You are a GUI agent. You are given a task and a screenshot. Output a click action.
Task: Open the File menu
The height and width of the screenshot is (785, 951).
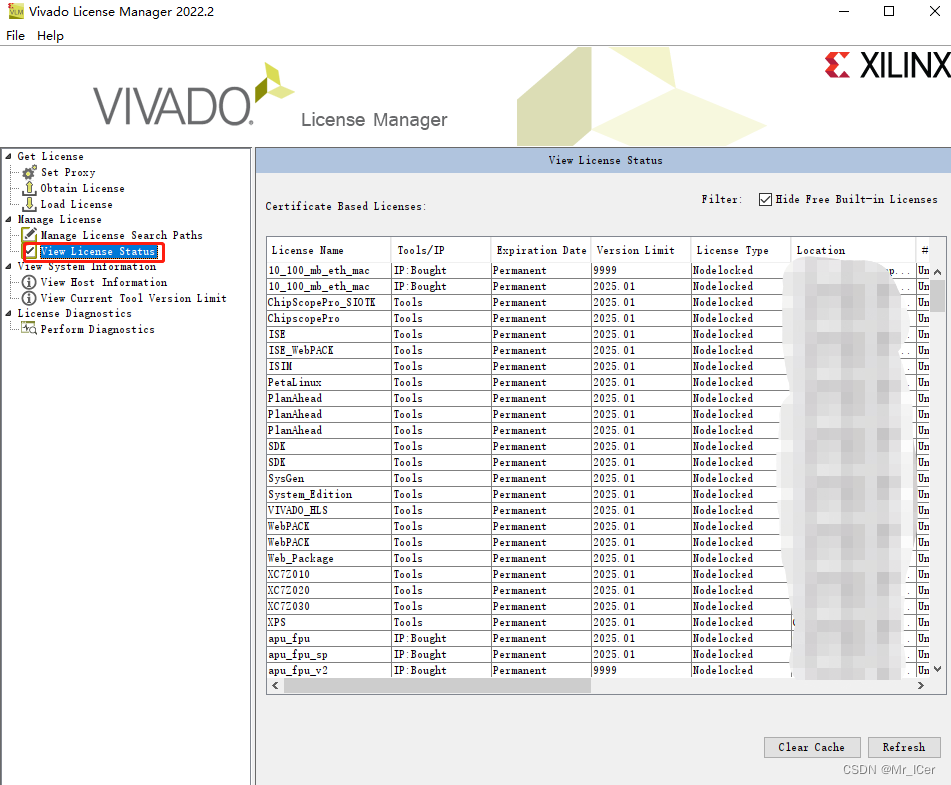click(x=15, y=36)
